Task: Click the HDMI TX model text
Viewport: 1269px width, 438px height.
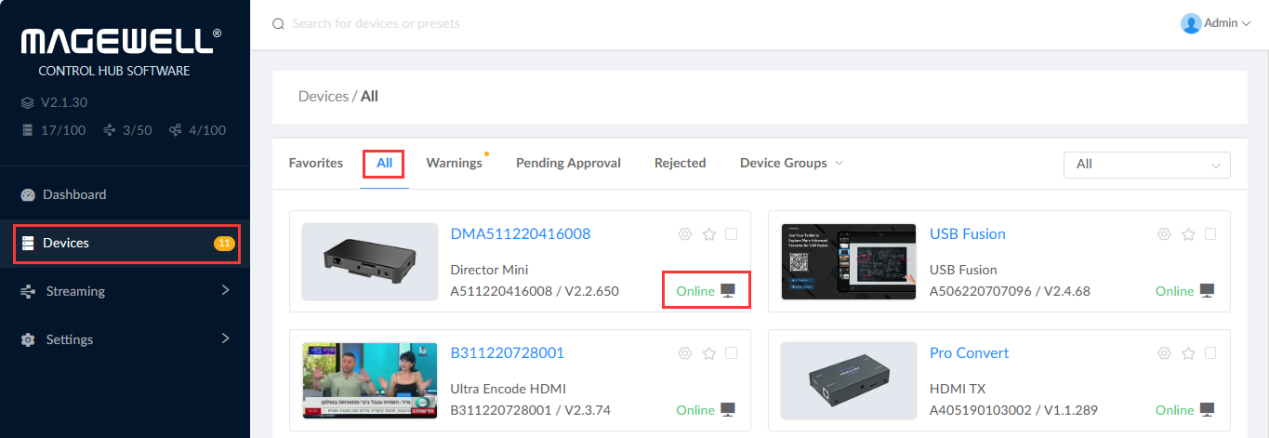Action: [958, 388]
